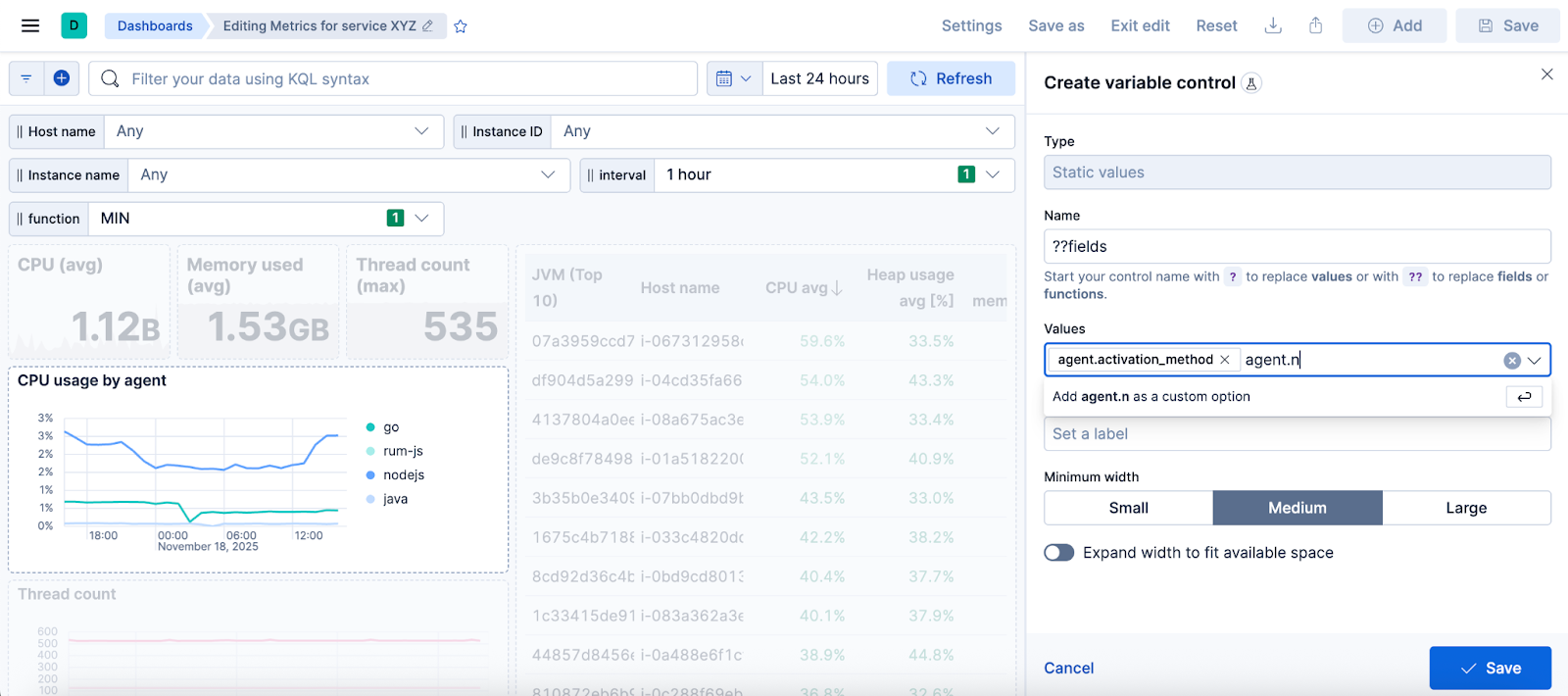Select Small minimum width
This screenshot has height=696, width=1568.
coord(1129,508)
